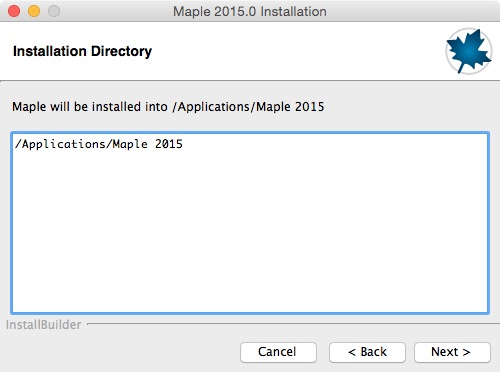500x372 pixels.
Task: Minimize the installer using the yellow button
Action: (x=34, y=11)
